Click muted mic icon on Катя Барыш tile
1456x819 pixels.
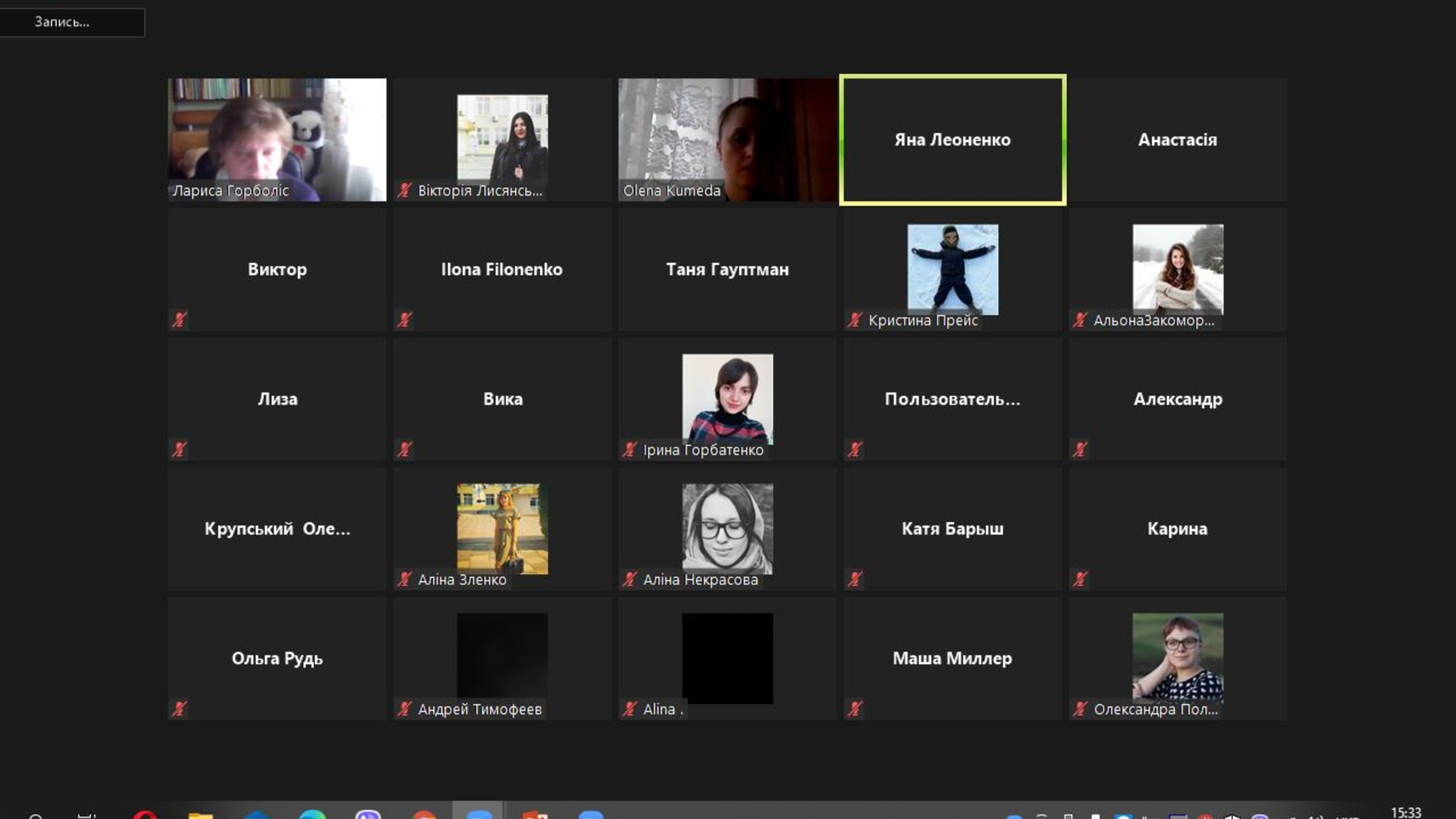(854, 579)
